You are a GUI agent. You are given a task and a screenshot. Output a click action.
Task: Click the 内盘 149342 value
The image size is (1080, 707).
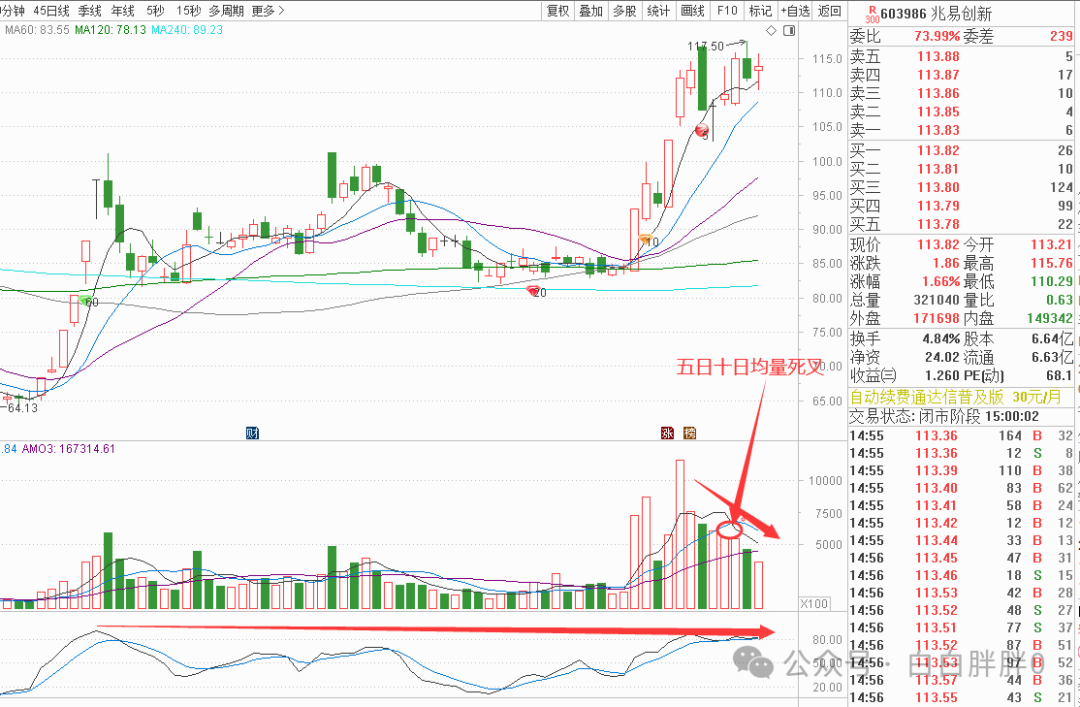tap(1049, 318)
